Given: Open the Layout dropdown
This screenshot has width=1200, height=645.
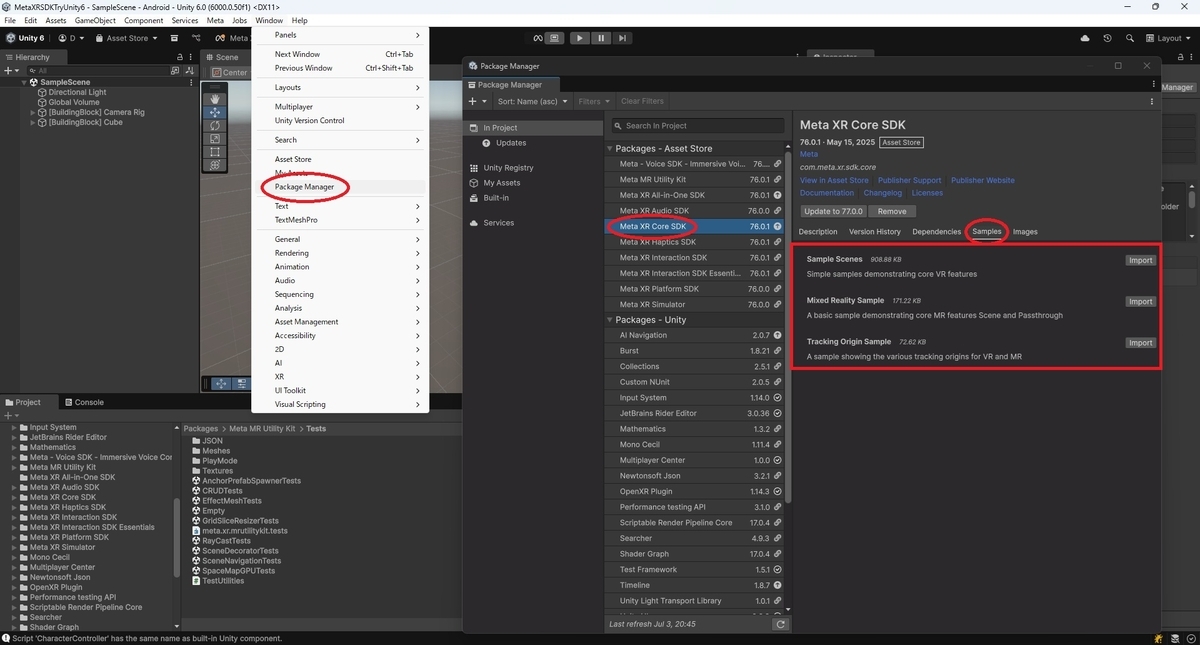Looking at the screenshot, I should coord(1169,38).
